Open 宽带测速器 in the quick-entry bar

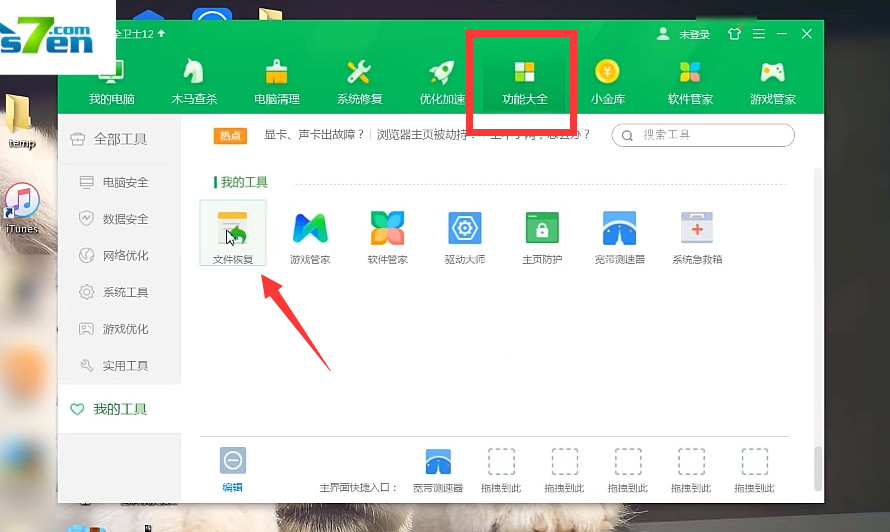438,470
